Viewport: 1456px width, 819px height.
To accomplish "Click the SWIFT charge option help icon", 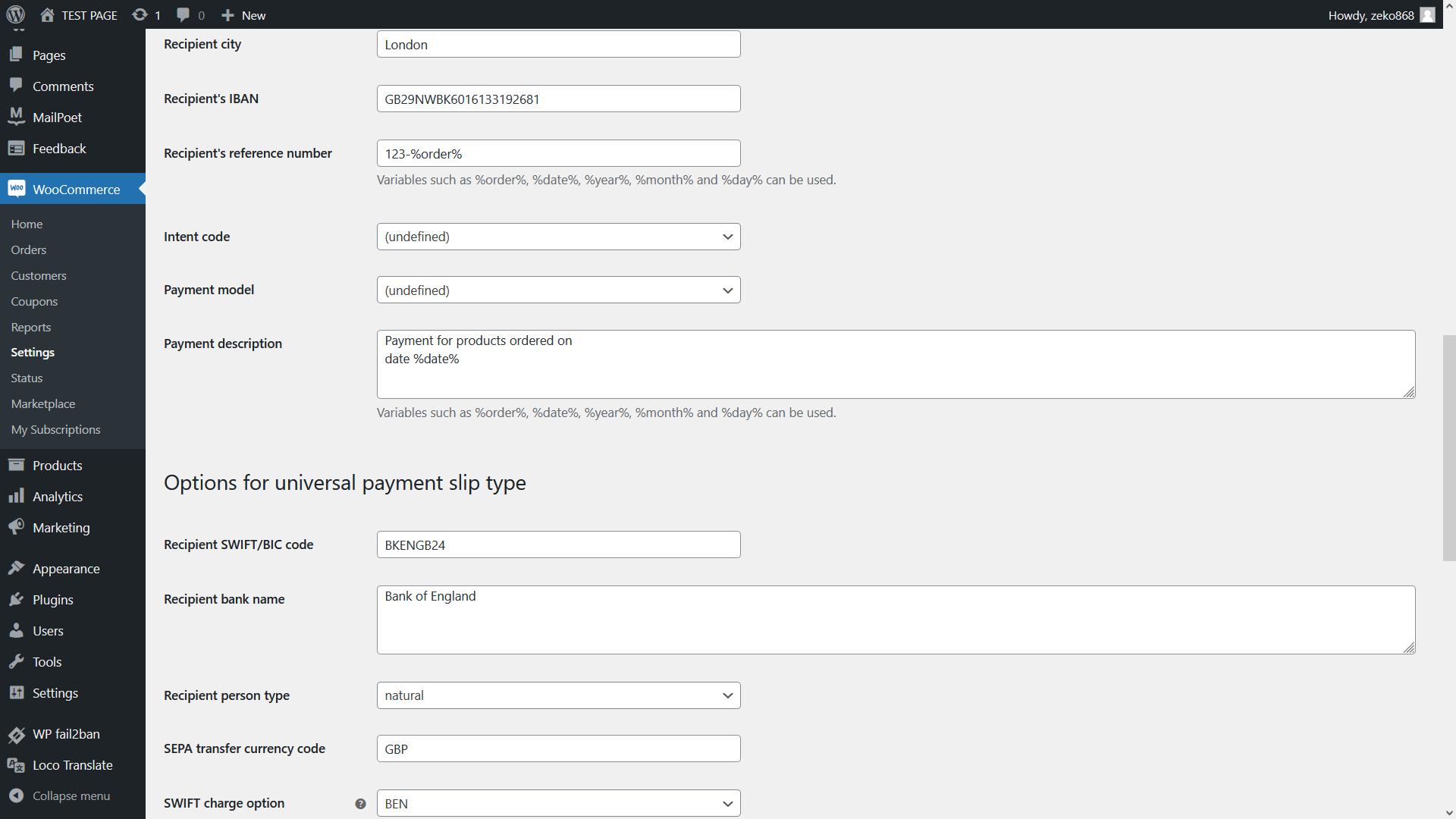I will (360, 804).
